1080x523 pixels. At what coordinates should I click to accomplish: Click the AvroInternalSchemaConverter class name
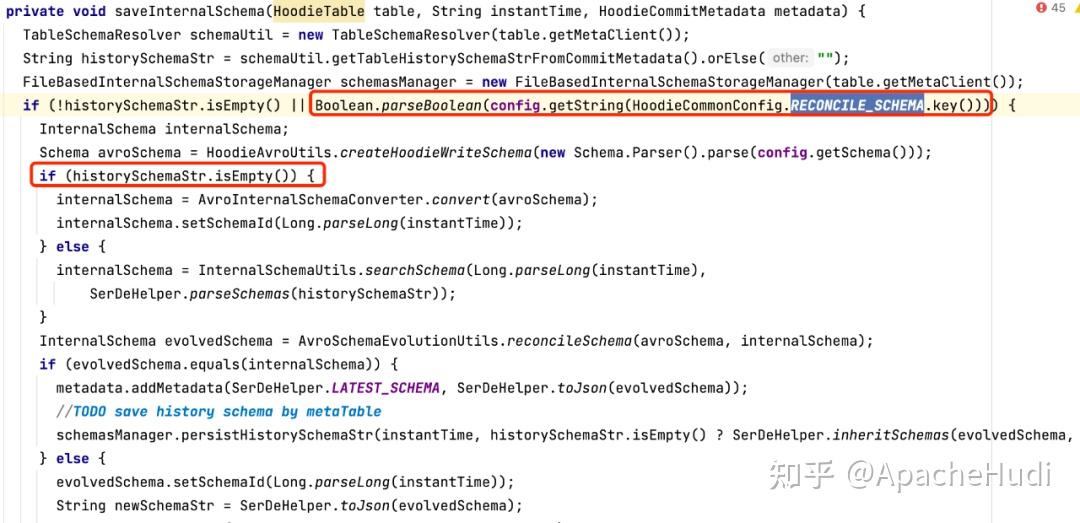307,200
